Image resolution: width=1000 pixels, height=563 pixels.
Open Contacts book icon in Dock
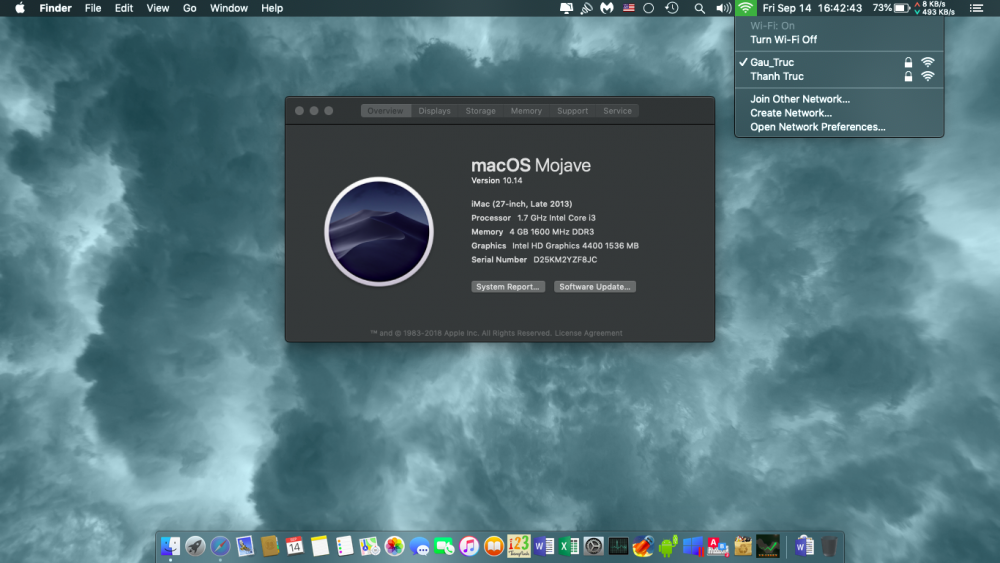270,546
